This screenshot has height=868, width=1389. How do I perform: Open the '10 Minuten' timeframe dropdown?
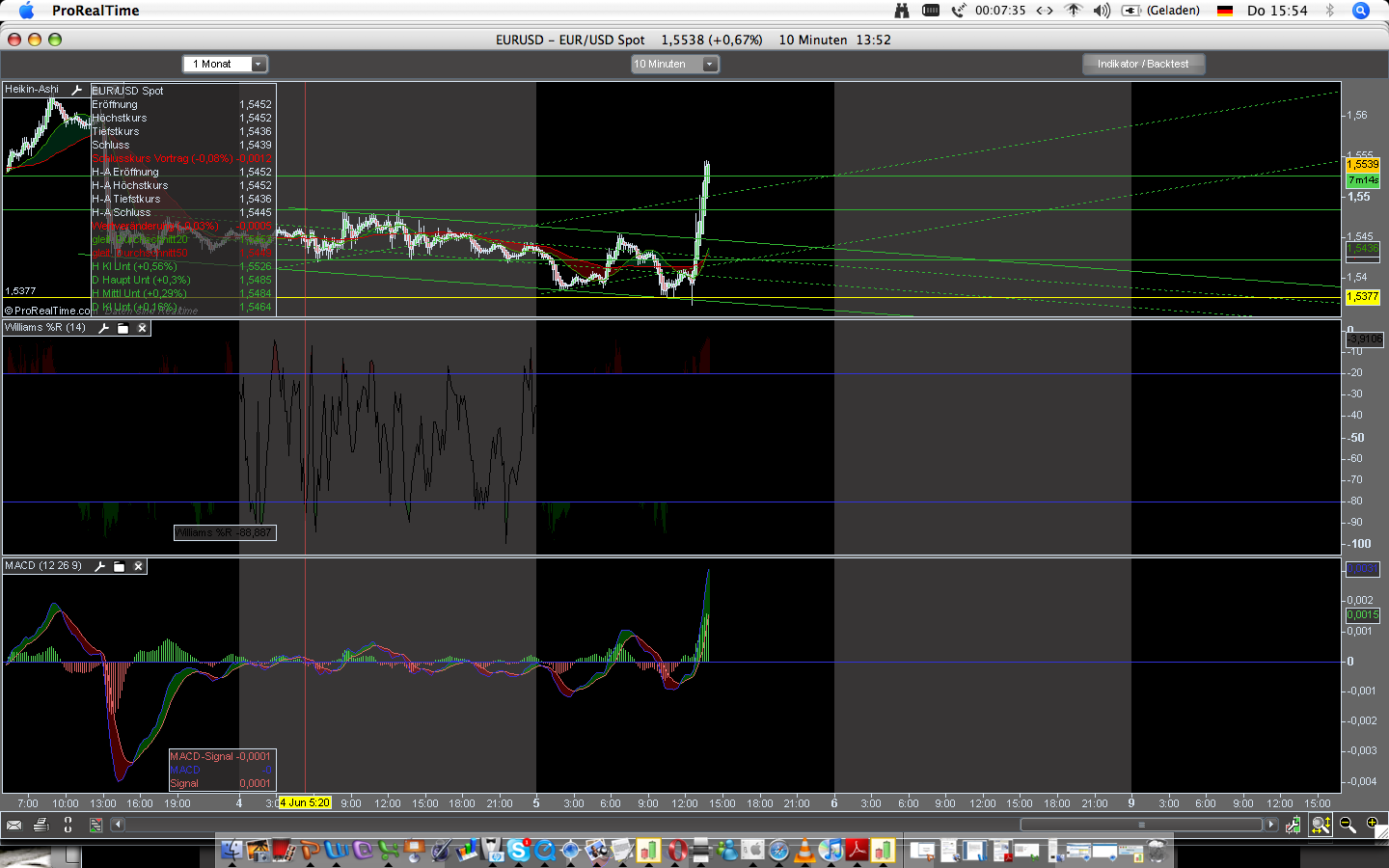(x=674, y=64)
